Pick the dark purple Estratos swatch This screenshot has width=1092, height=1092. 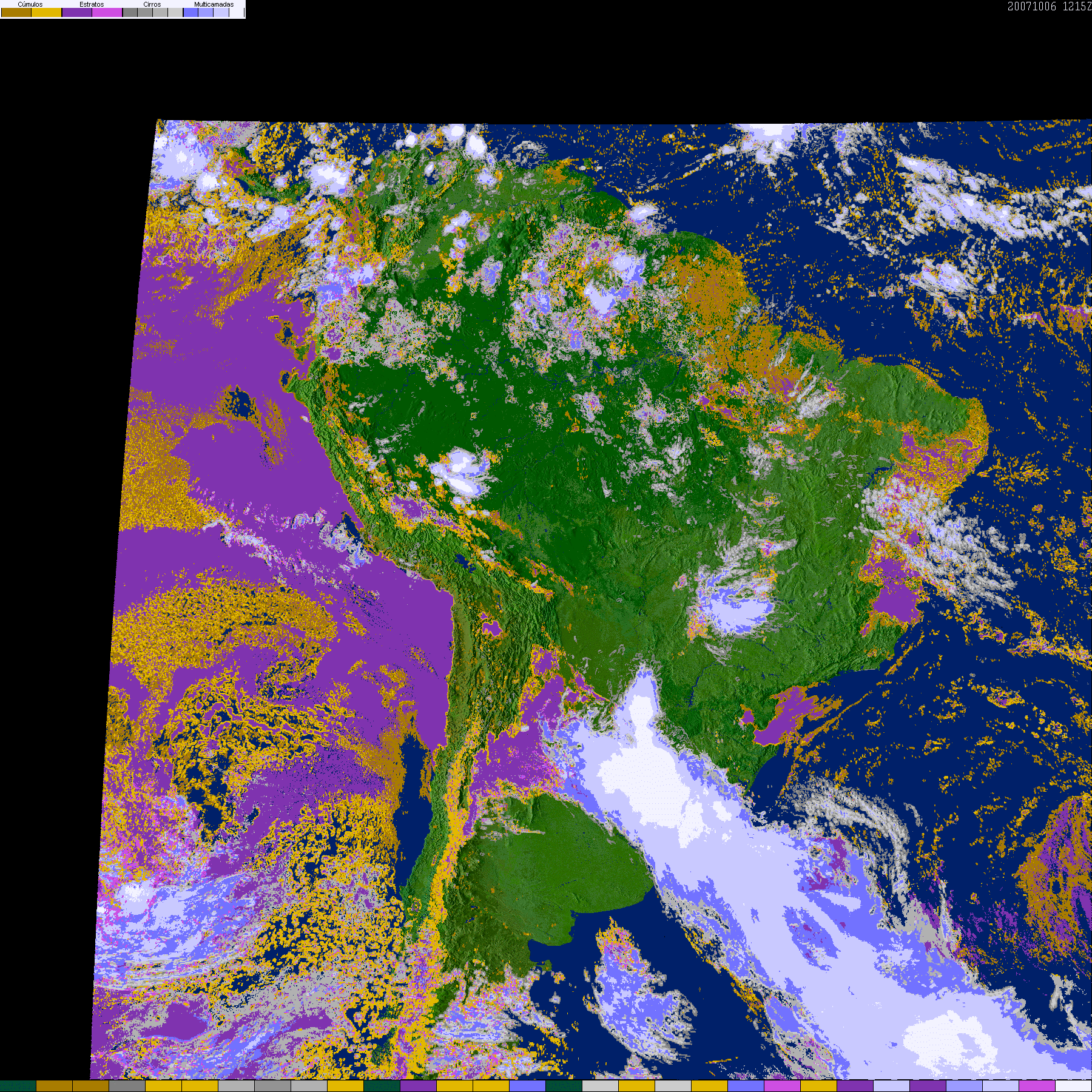[77, 12]
